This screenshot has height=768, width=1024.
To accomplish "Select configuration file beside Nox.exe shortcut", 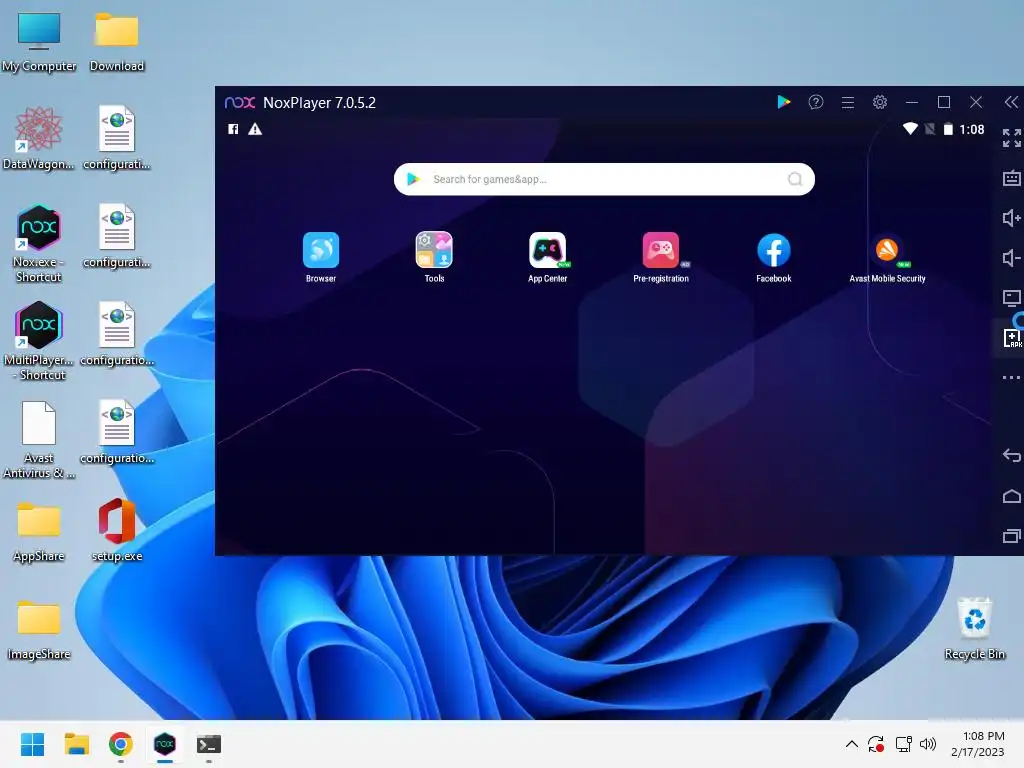I will [x=117, y=236].
